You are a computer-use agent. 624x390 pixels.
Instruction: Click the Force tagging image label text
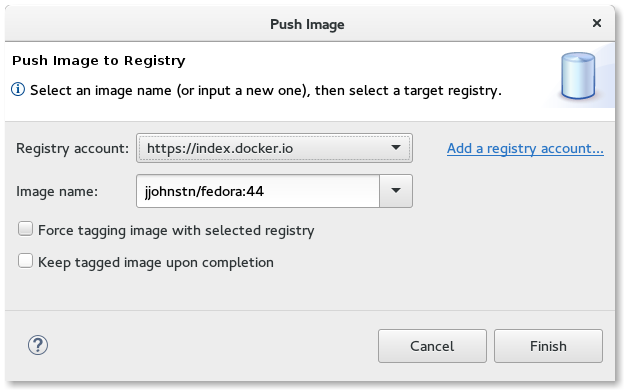[x=176, y=230]
